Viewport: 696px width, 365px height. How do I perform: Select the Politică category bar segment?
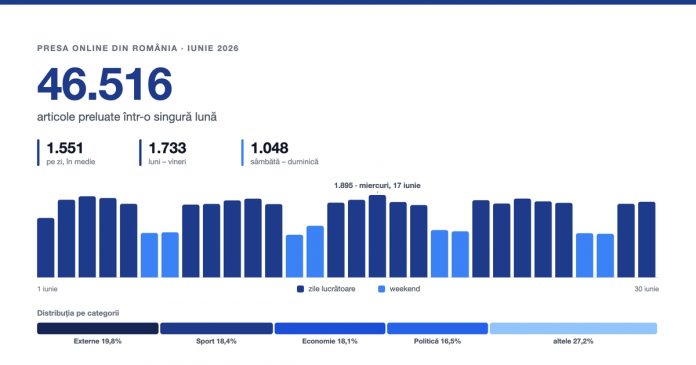(x=437, y=328)
